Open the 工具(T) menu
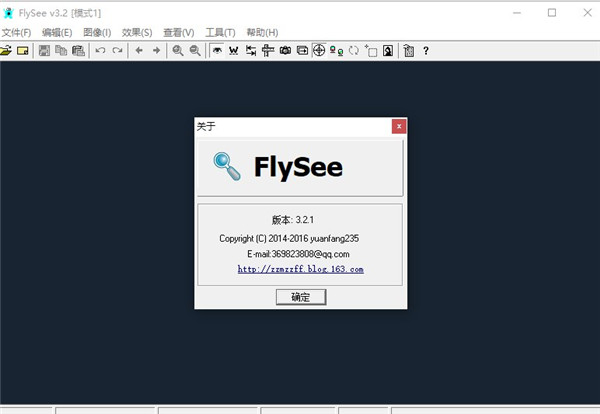The width and height of the screenshot is (600, 414). click(x=220, y=32)
